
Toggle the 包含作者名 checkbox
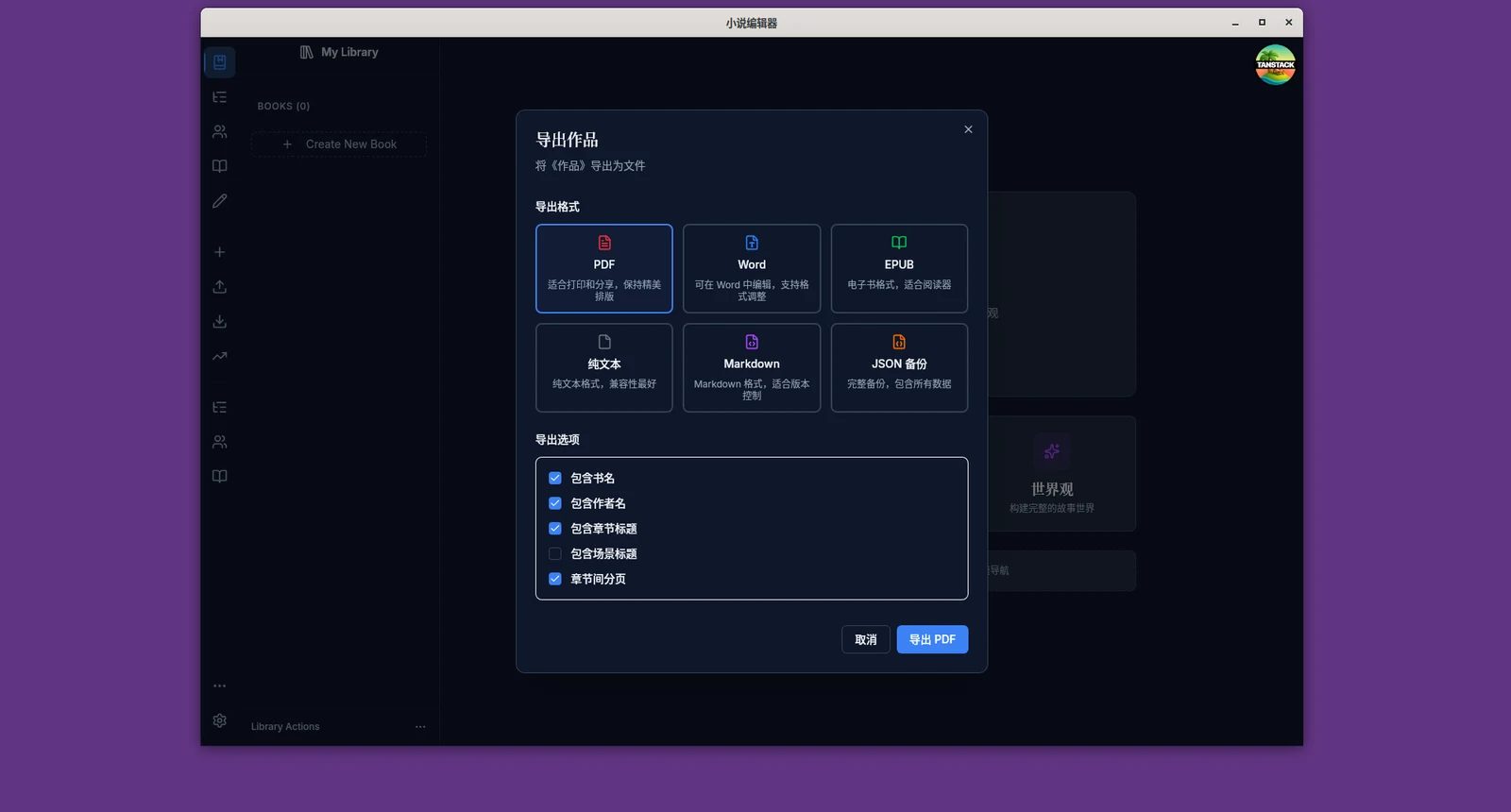coord(555,503)
